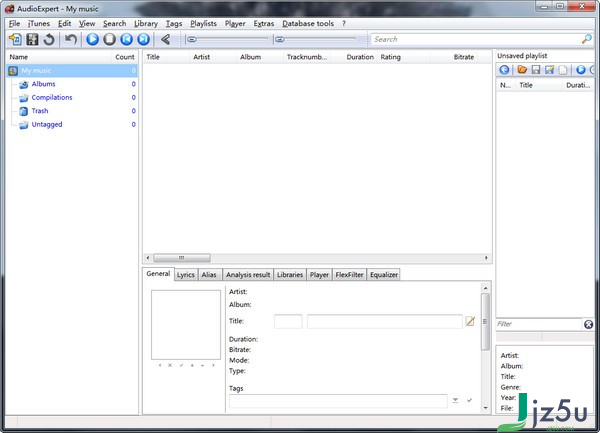The height and width of the screenshot is (433, 600).
Task: Open the iTunes menu
Action: coord(39,24)
